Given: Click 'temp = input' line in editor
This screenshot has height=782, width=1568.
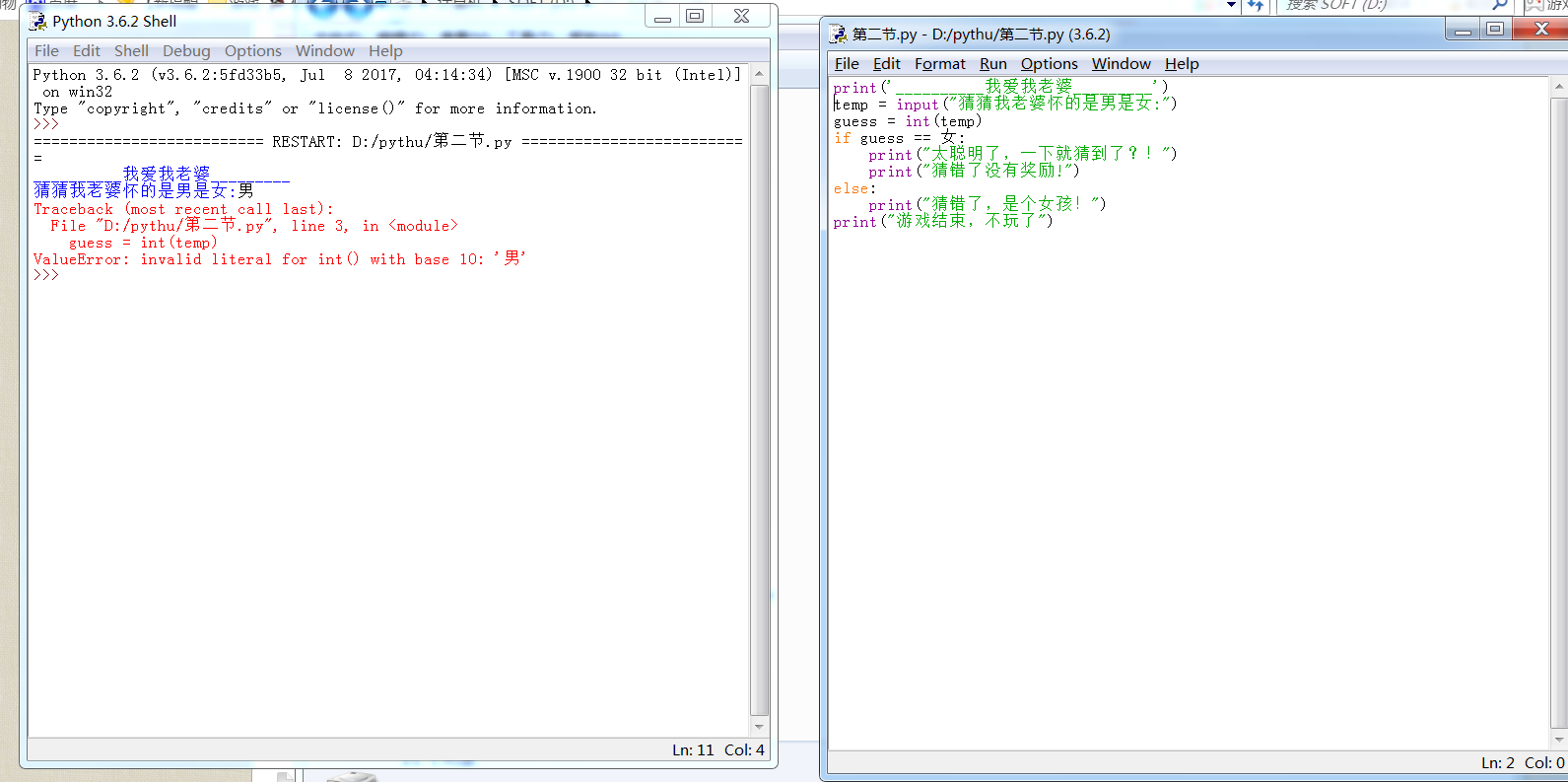Looking at the screenshot, I should point(1005,104).
